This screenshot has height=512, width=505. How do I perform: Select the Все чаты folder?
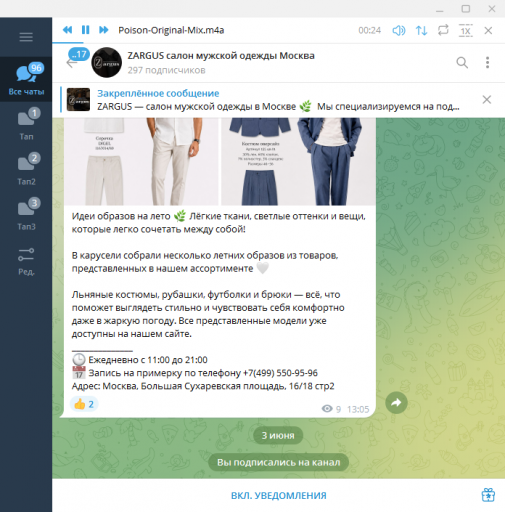[x=26, y=79]
